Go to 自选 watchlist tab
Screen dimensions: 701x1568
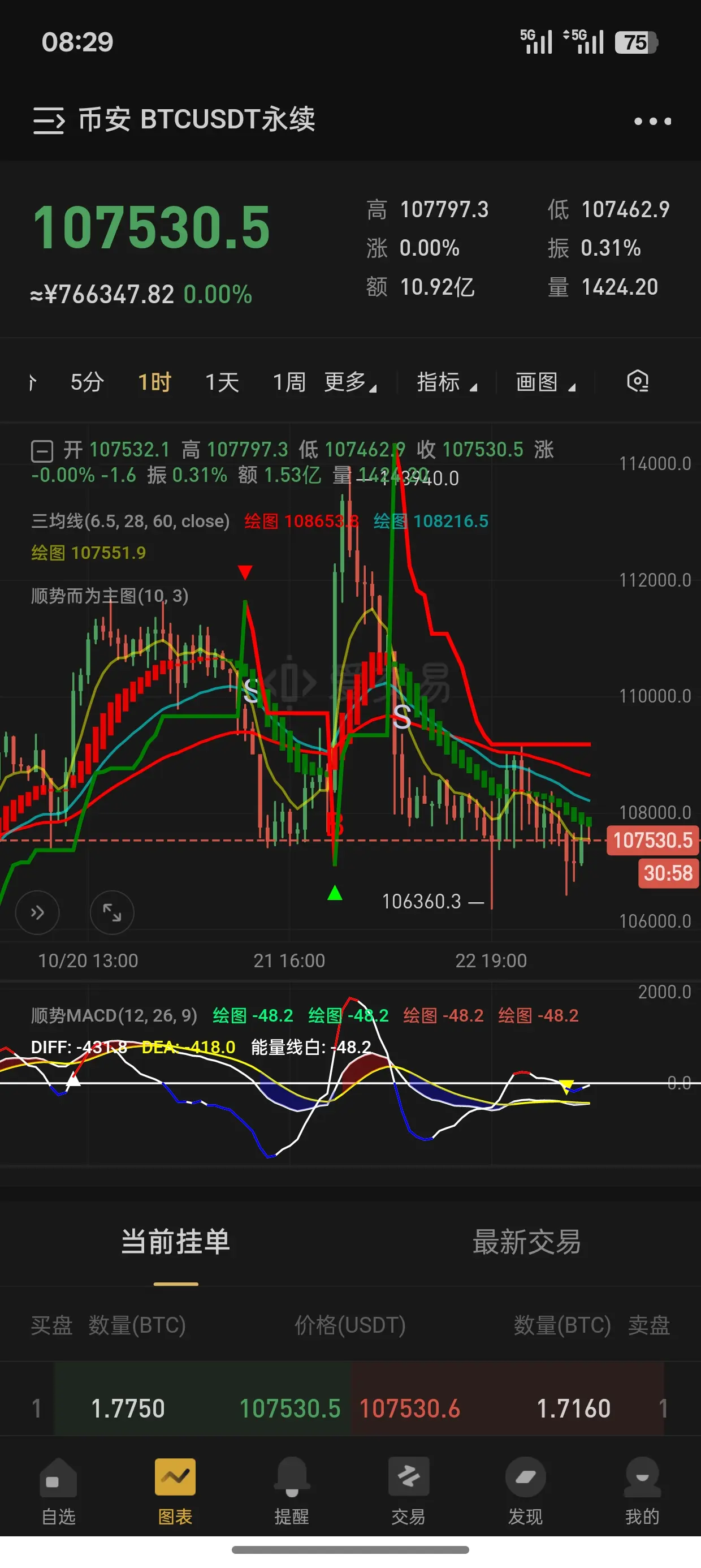click(58, 1491)
